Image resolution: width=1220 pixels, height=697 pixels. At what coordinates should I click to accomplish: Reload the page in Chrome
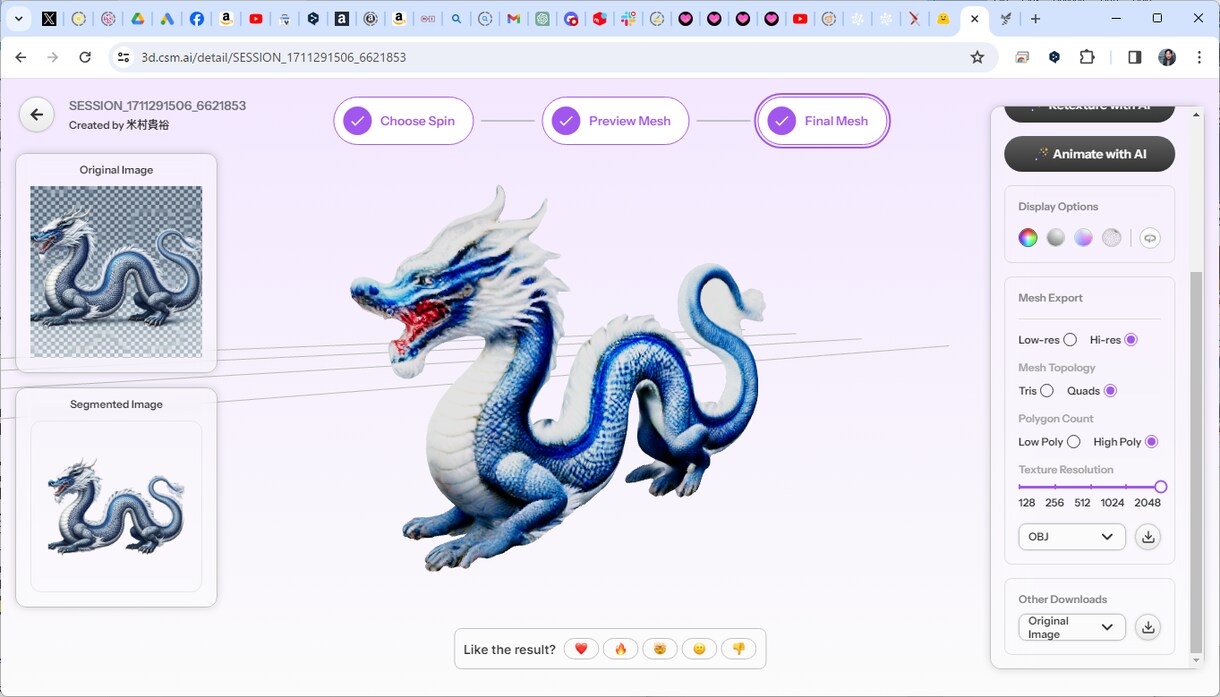click(x=85, y=58)
